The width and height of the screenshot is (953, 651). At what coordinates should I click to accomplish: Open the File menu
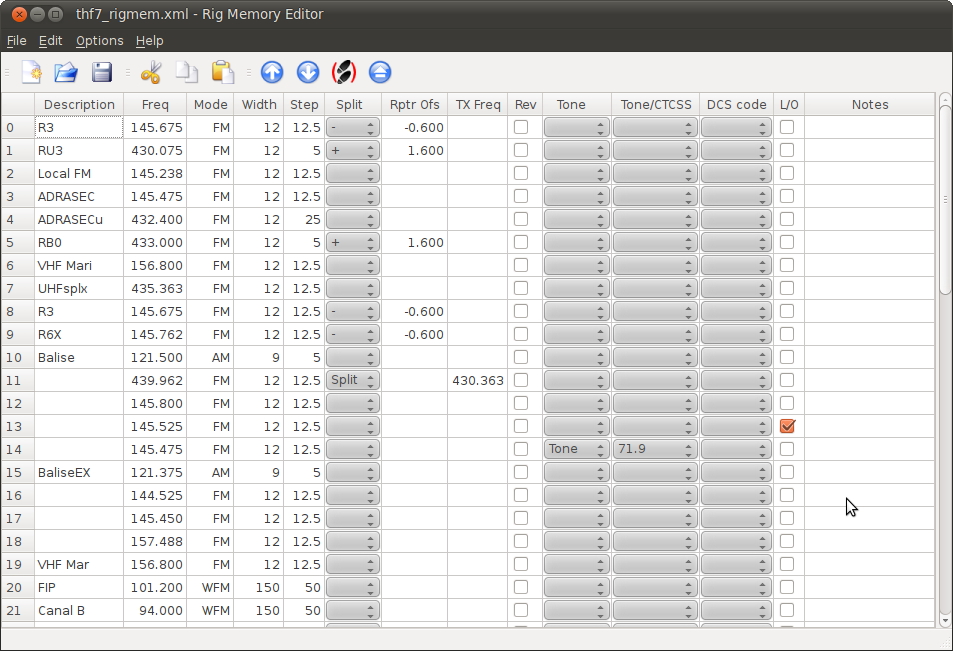click(x=16, y=41)
